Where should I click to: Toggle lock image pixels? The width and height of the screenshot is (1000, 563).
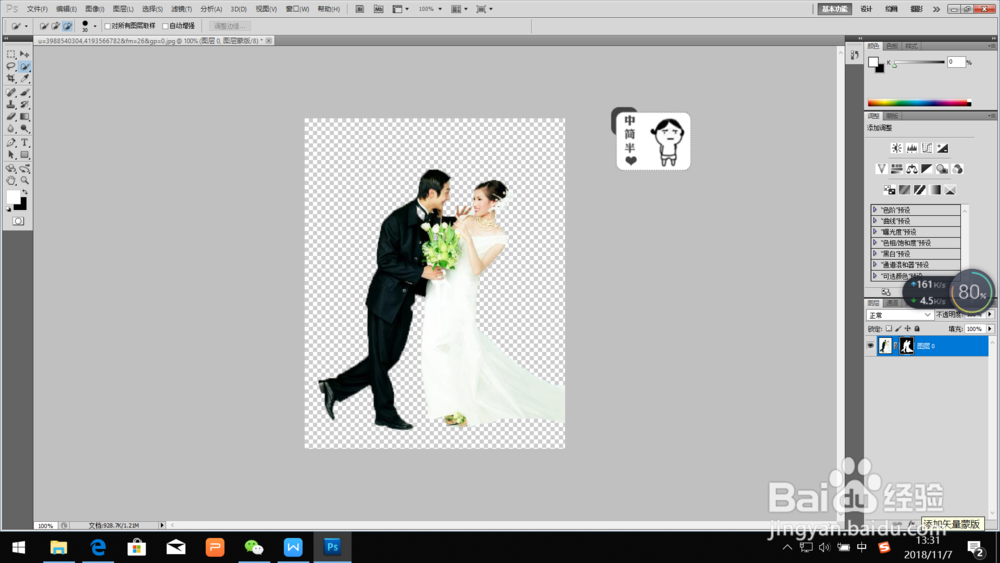(899, 329)
